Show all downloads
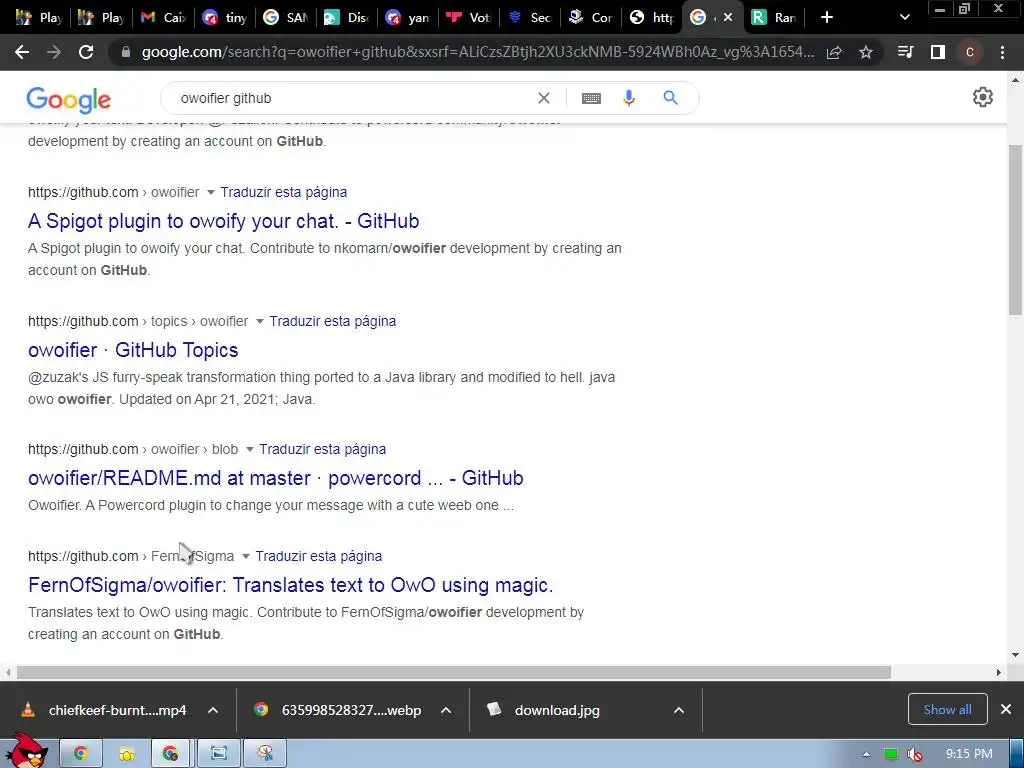 point(947,709)
